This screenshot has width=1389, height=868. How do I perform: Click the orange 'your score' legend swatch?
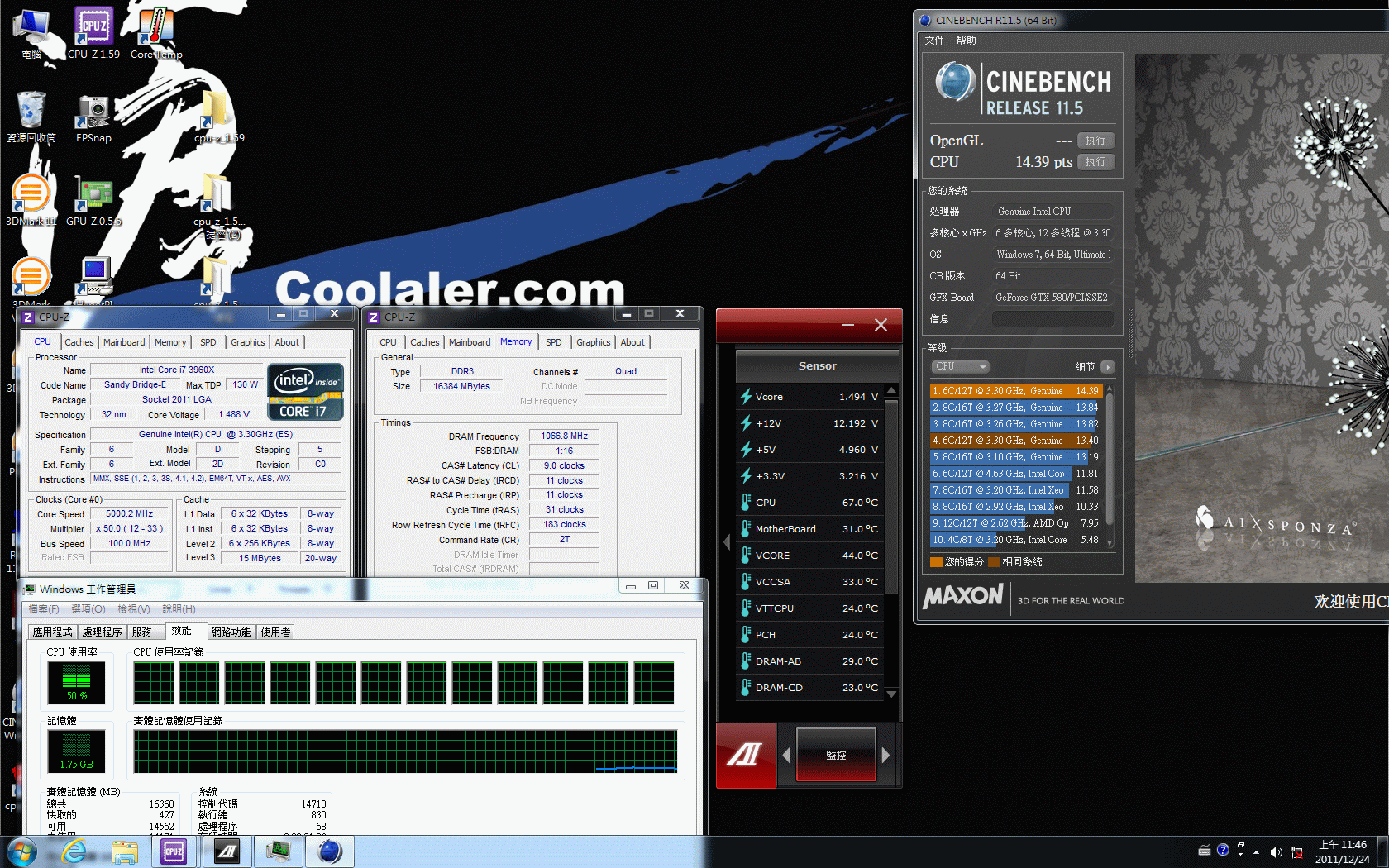click(x=936, y=562)
